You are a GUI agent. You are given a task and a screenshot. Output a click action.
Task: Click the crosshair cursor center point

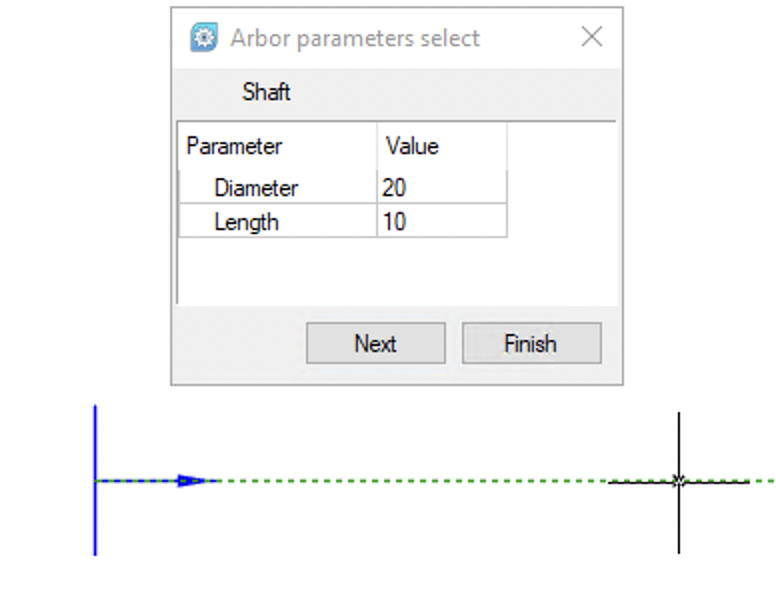(678, 481)
